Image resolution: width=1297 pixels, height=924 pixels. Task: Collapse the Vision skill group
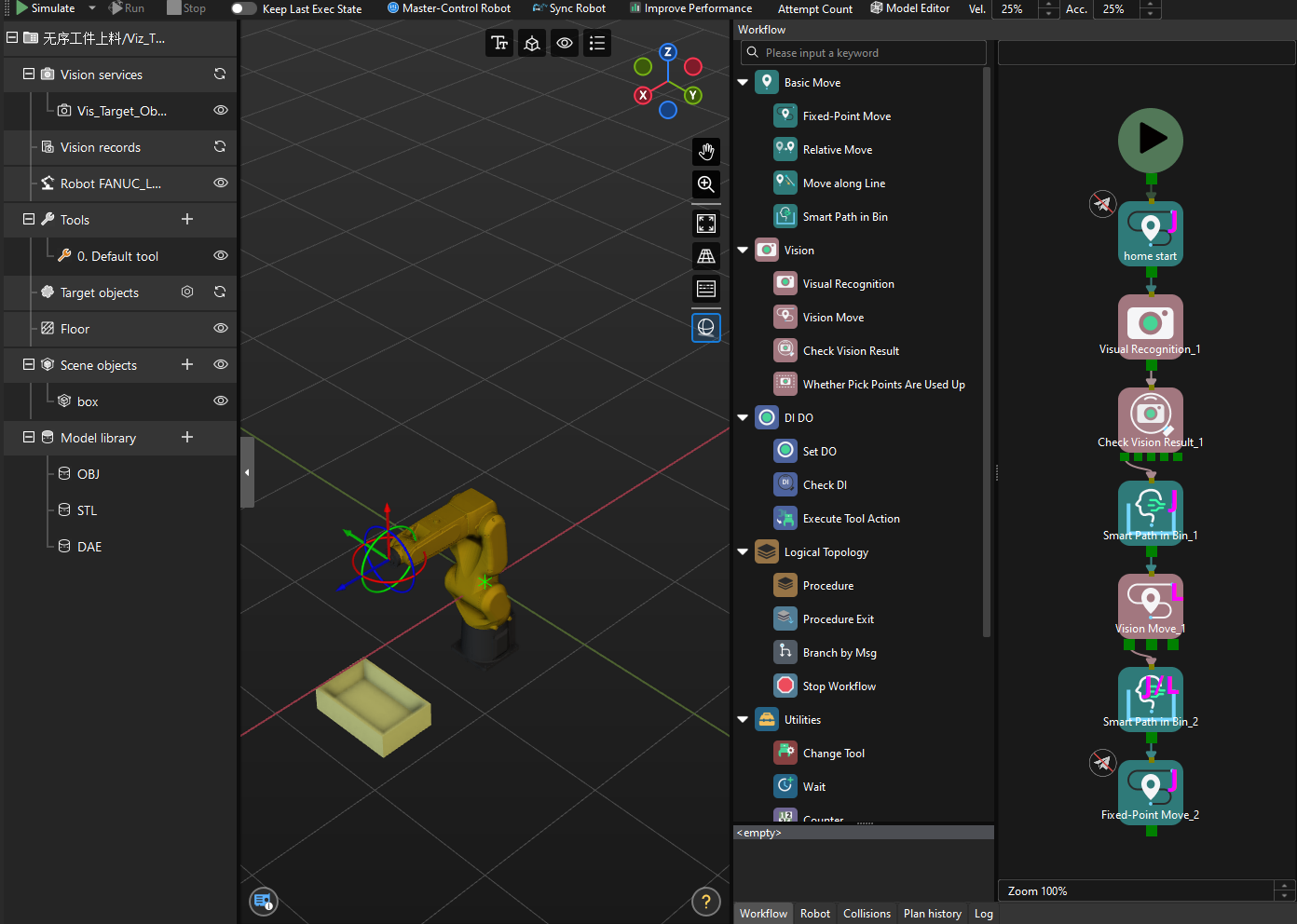point(743,250)
